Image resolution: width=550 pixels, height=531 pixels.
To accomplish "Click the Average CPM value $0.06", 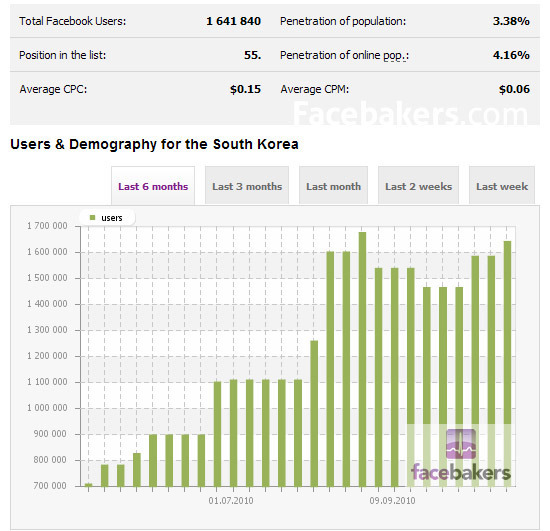I will coord(514,89).
